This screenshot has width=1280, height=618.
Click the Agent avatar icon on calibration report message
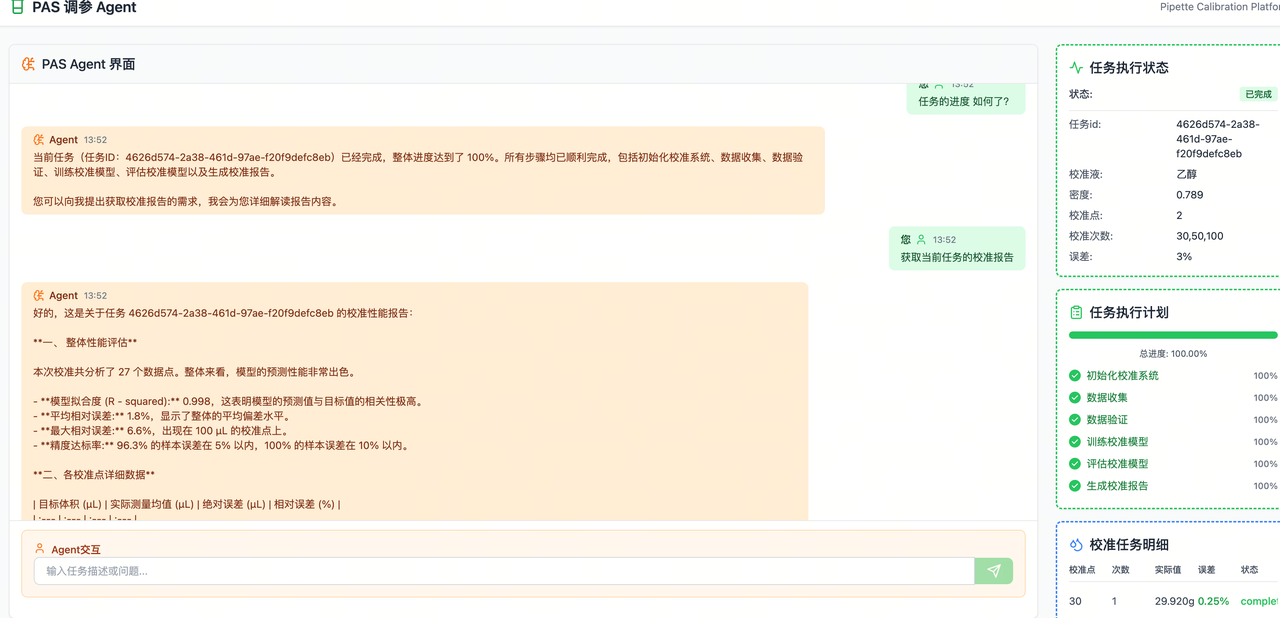coord(39,296)
